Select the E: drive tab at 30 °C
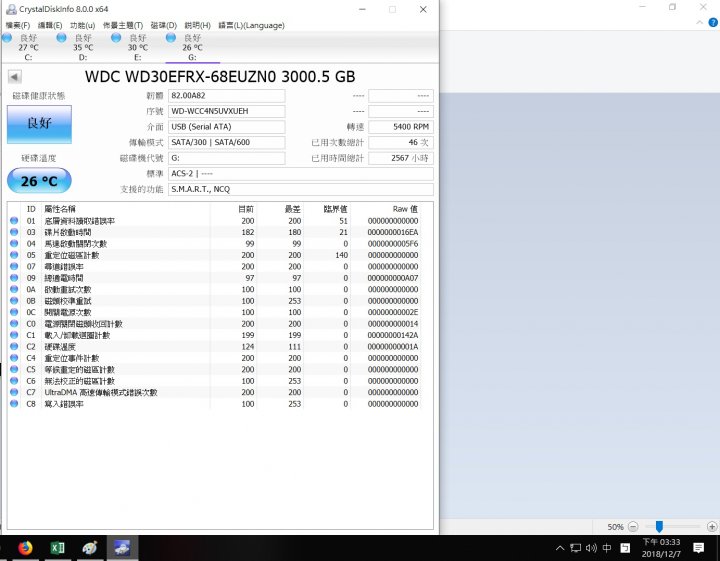This screenshot has height=561, width=720. point(138,47)
